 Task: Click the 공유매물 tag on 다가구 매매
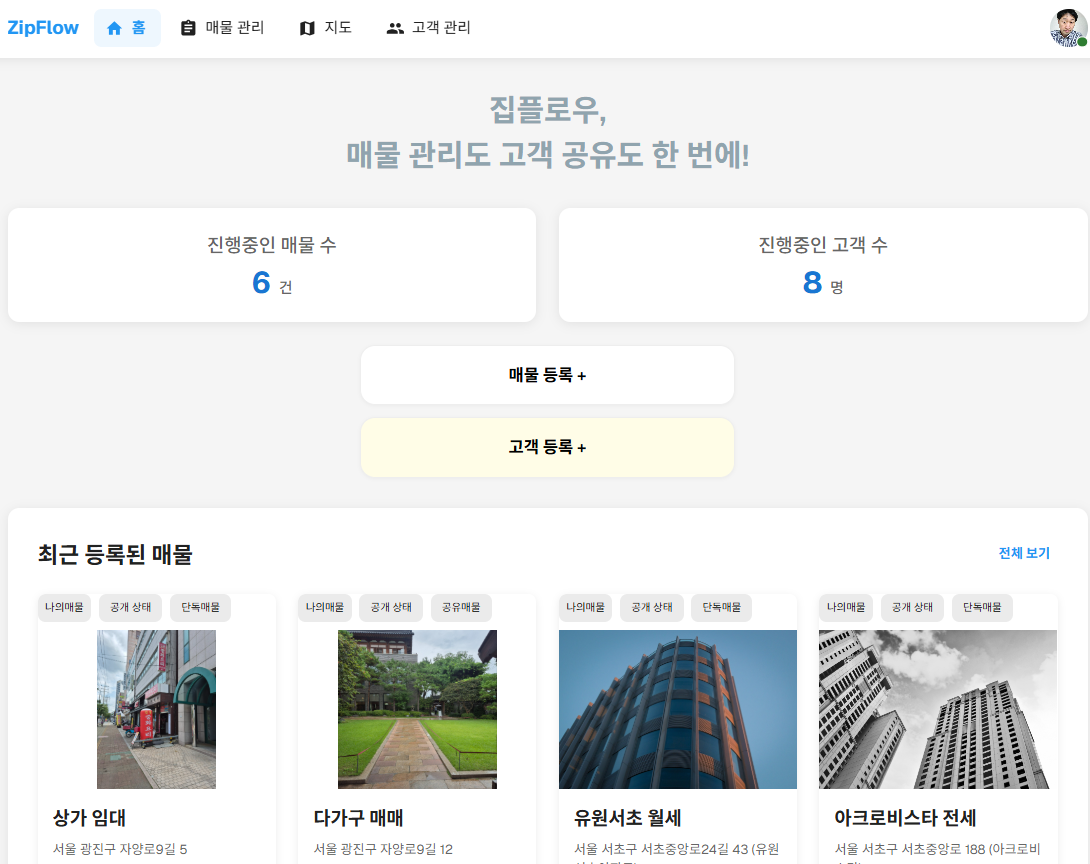[461, 607]
